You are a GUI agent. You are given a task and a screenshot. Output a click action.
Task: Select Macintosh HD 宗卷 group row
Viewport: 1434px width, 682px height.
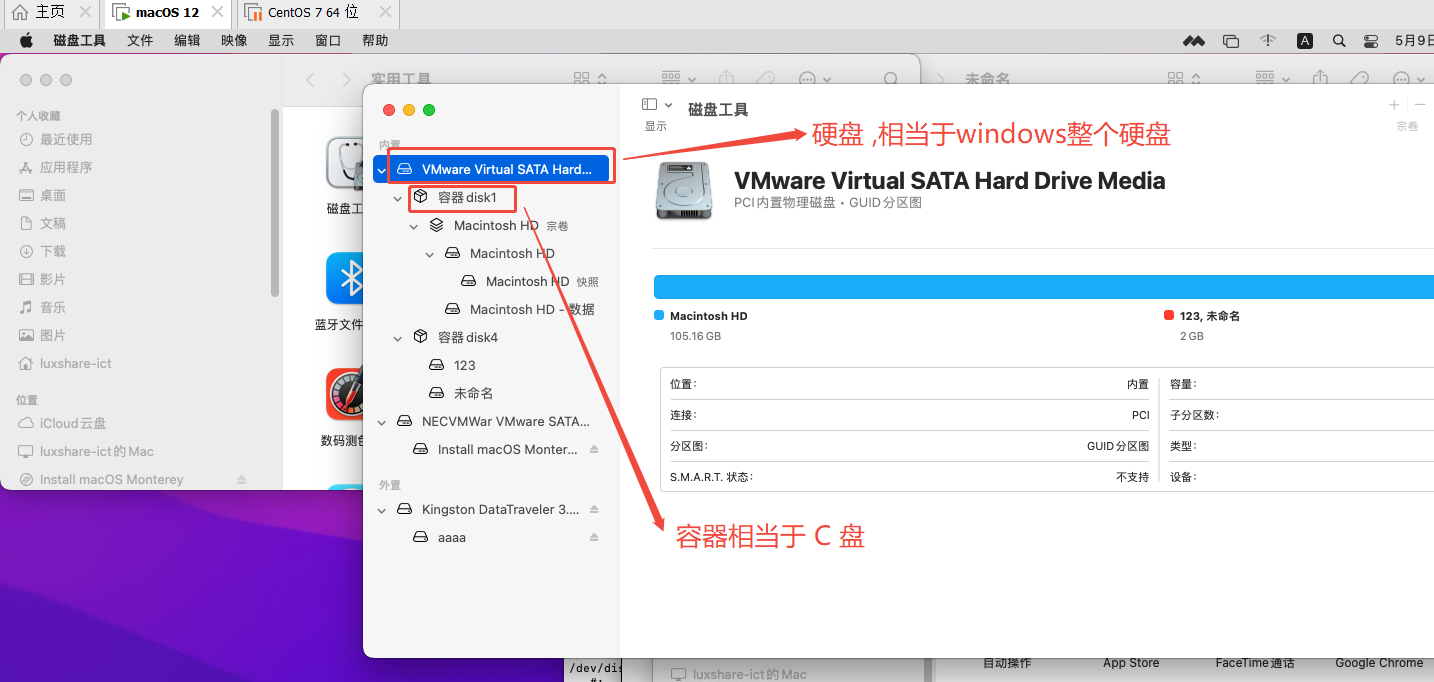497,226
